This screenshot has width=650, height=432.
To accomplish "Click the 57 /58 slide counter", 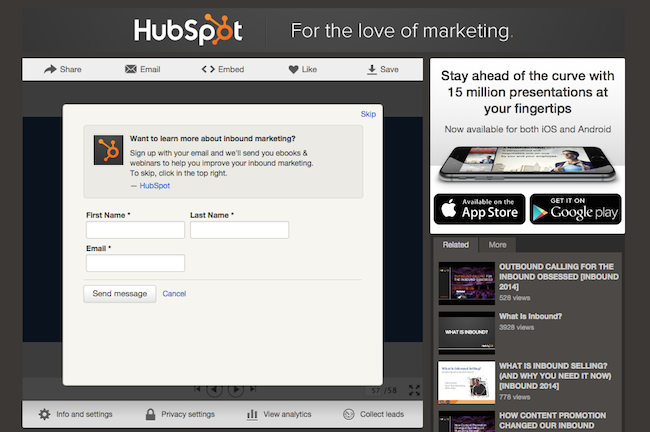I will pos(384,391).
